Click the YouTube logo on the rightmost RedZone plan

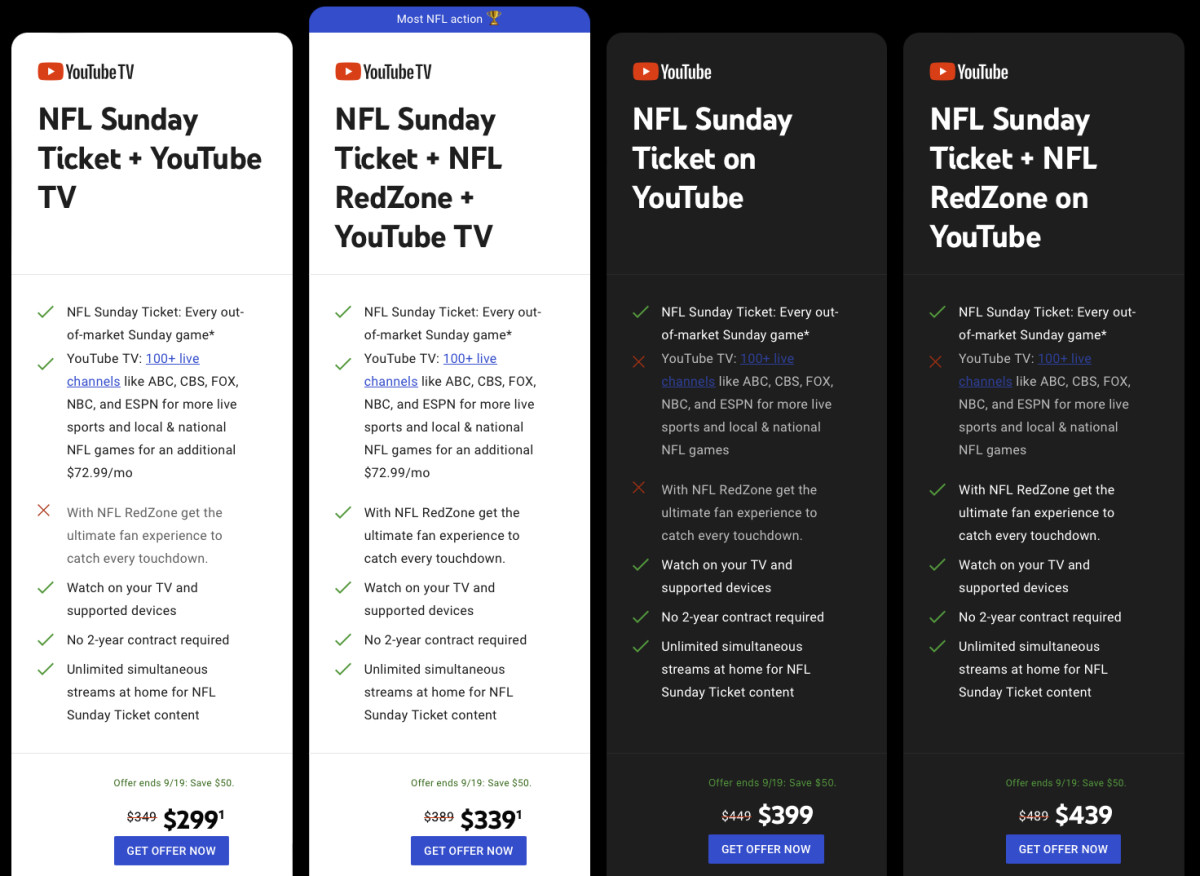click(x=968, y=71)
